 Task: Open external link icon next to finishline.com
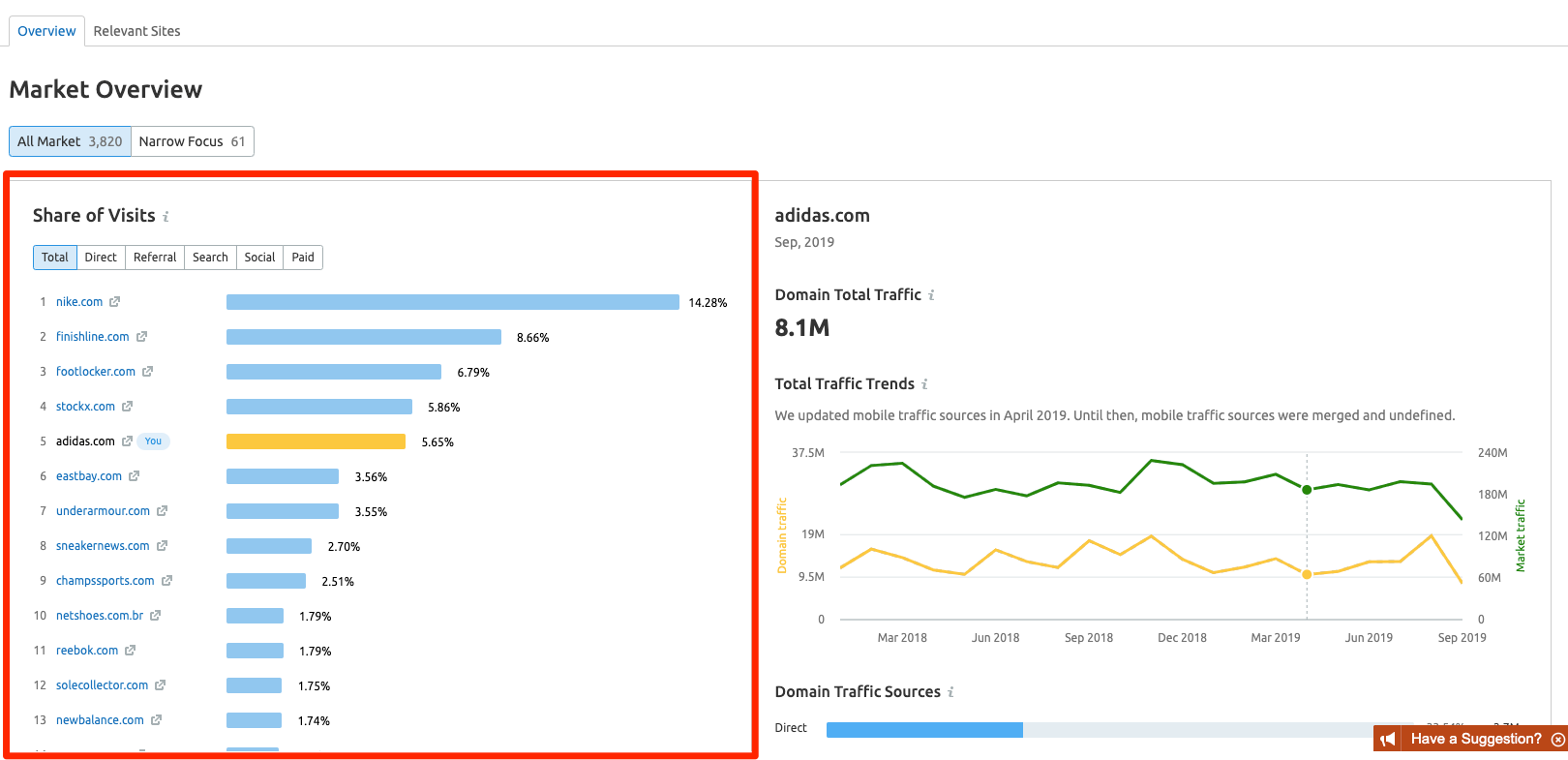pyautogui.click(x=141, y=337)
